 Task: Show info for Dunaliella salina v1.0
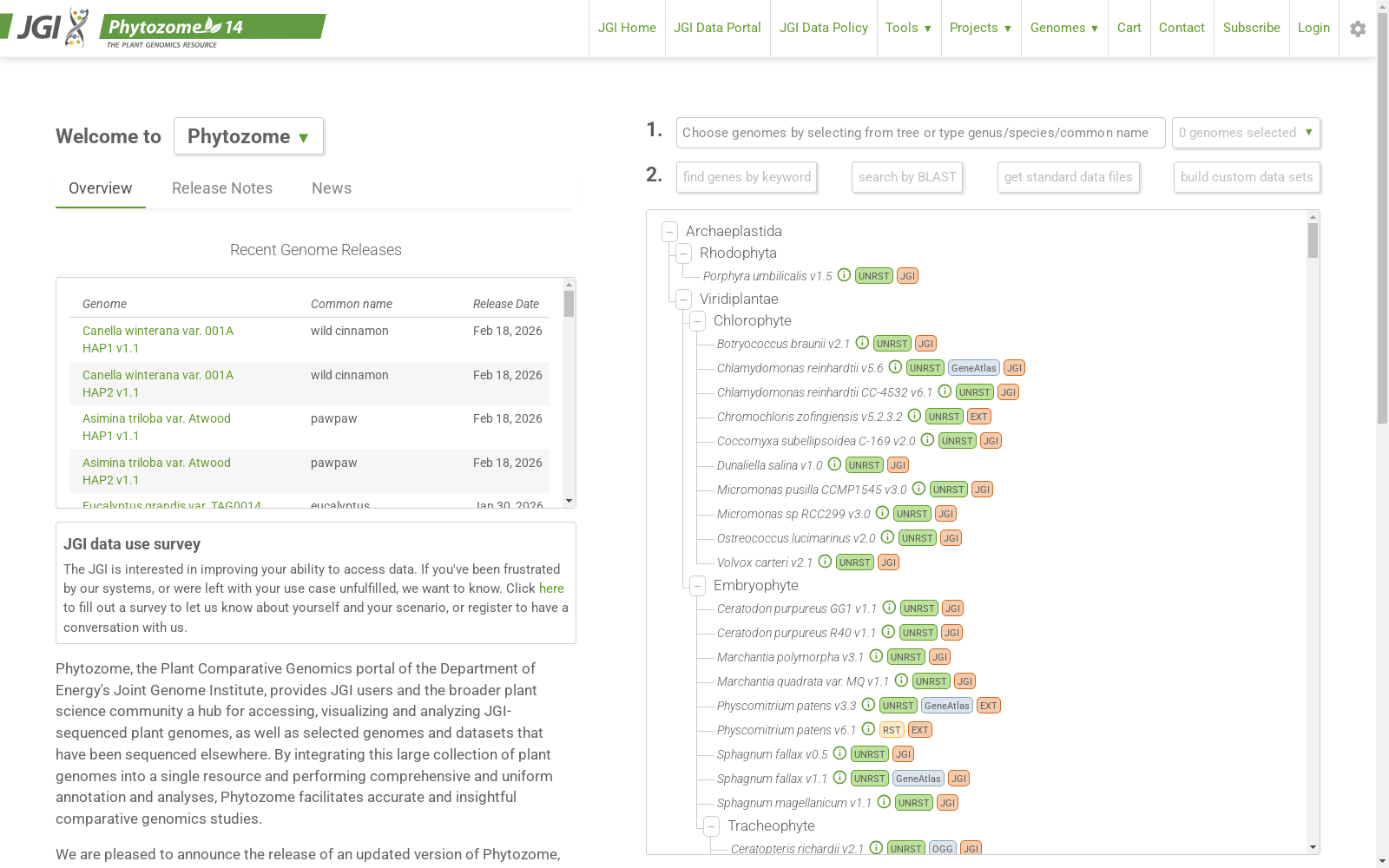[x=834, y=464]
